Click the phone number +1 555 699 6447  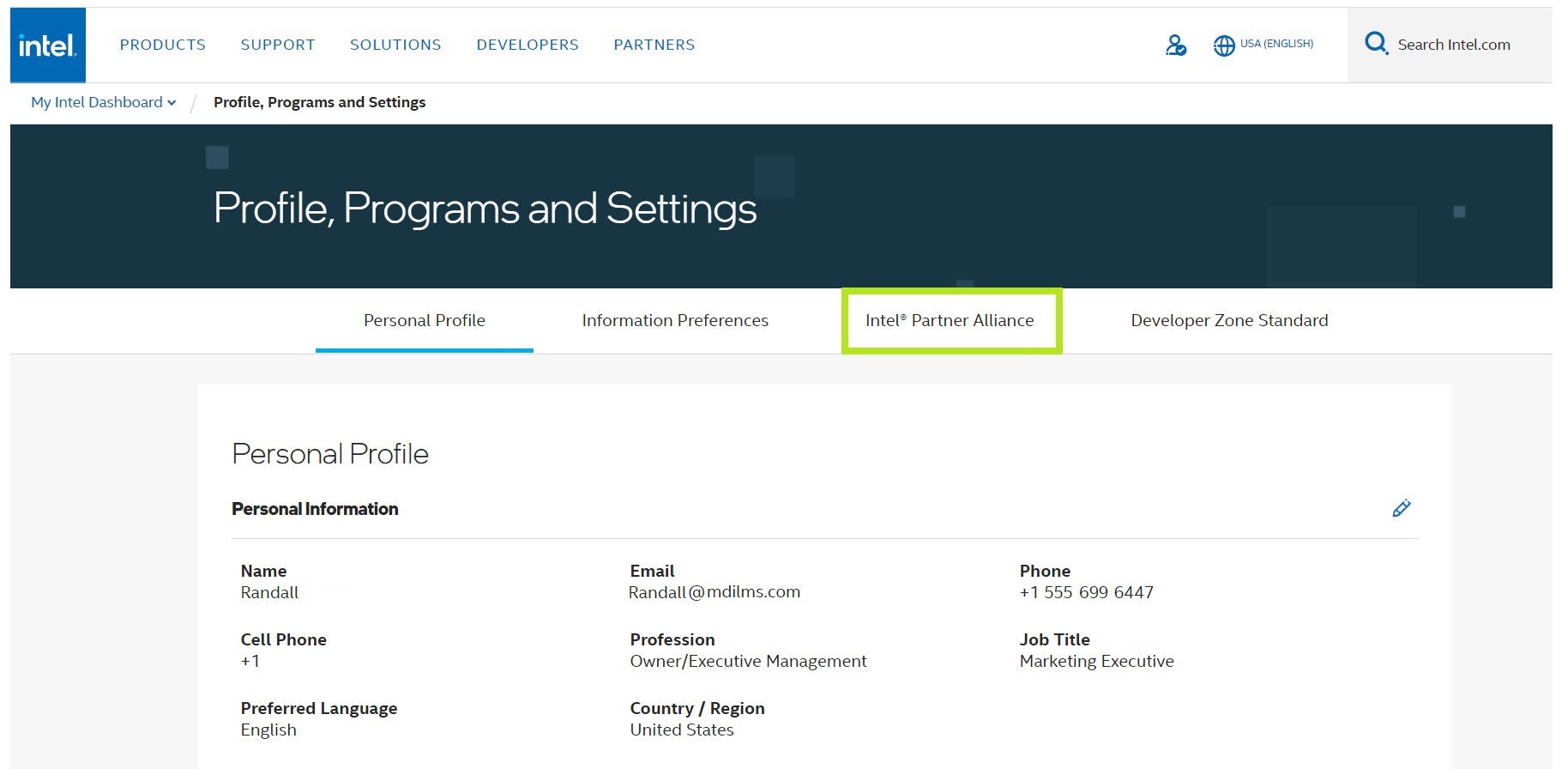pos(1087,592)
